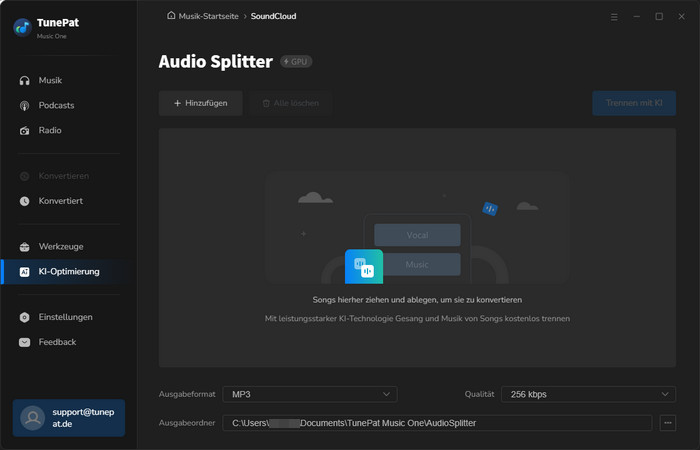Viewport: 700px width, 450px height.
Task: Click the Alle löschen button
Action: (291, 103)
